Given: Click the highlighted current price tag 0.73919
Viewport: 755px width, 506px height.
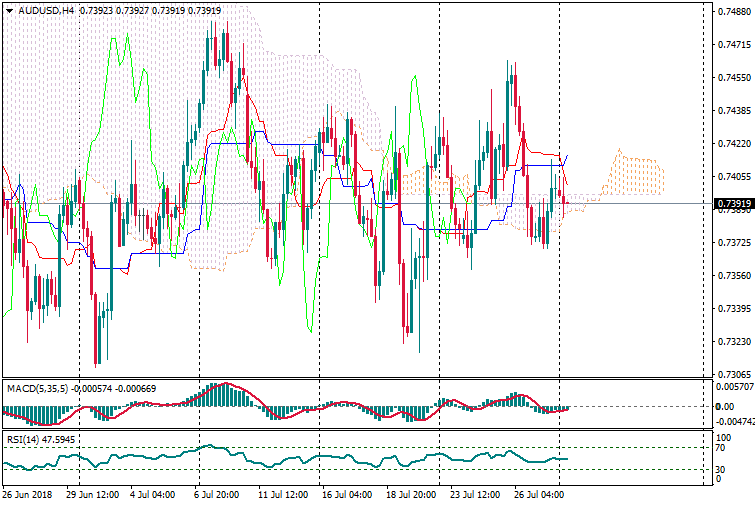Looking at the screenshot, I should tap(733, 204).
